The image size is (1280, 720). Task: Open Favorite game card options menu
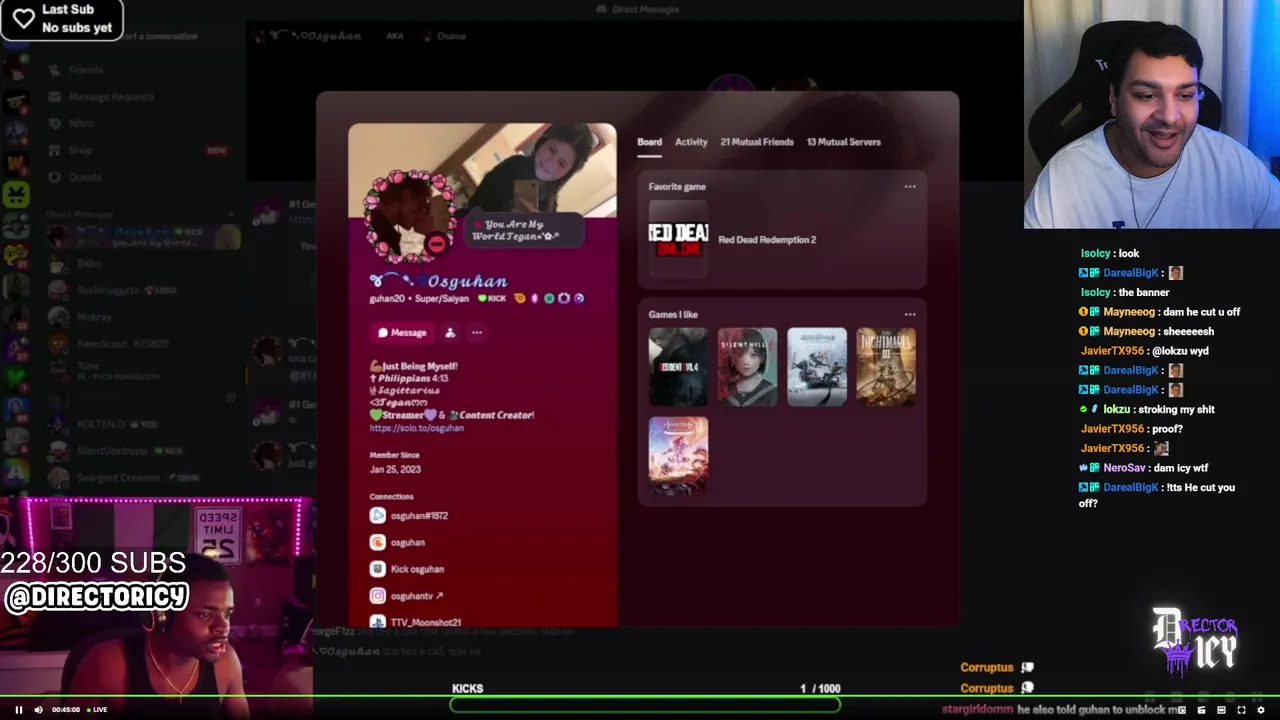(910, 187)
